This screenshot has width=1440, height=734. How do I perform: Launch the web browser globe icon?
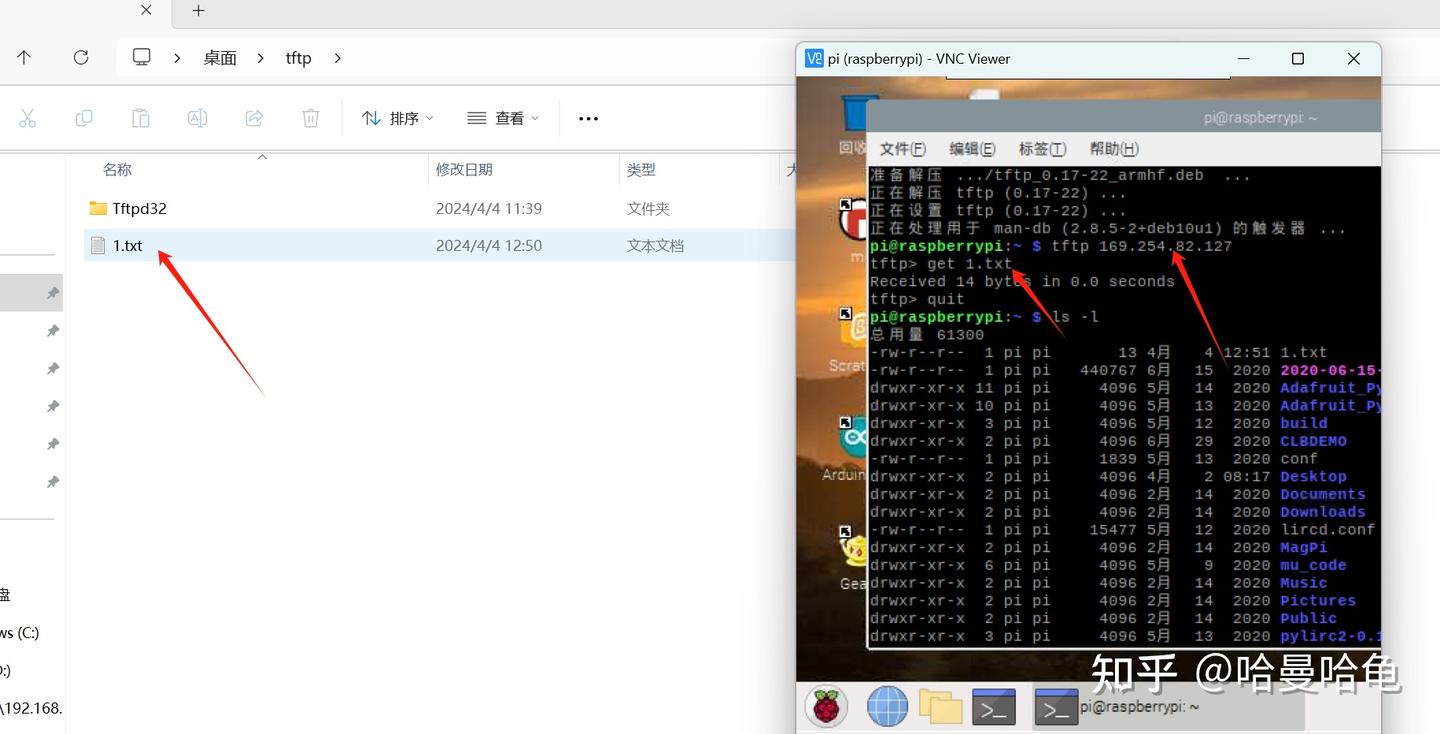pos(886,705)
